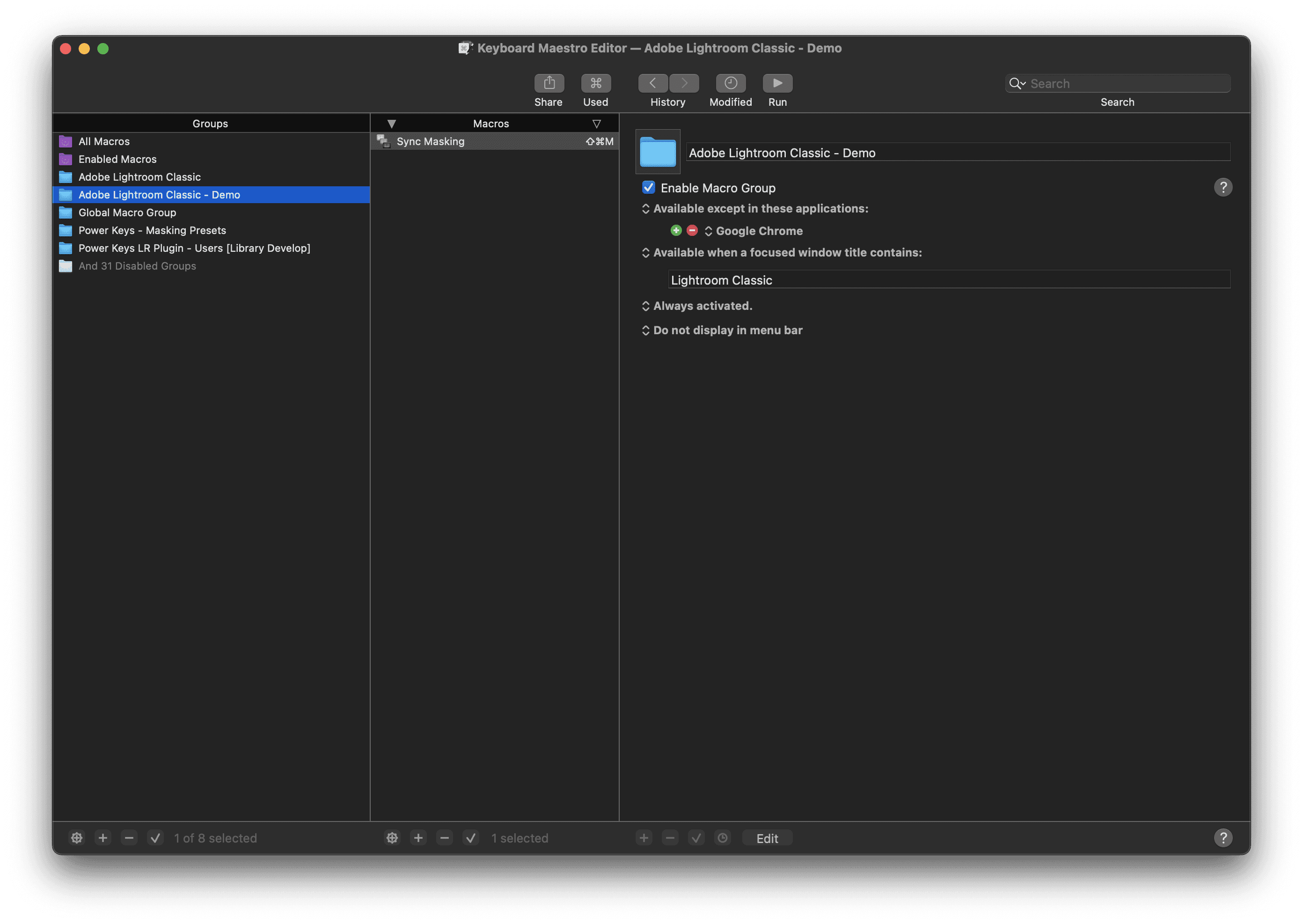1303x924 pixels.
Task: Open the Used macros filter icon
Action: click(595, 83)
